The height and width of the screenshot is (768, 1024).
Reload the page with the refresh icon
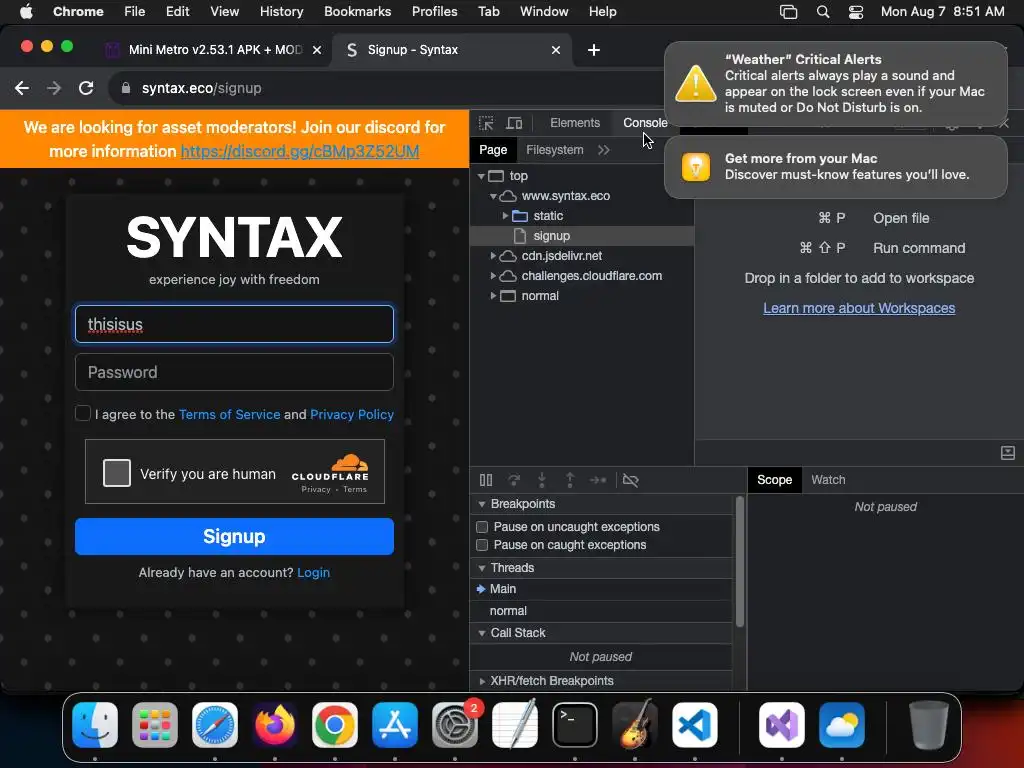tap(86, 88)
